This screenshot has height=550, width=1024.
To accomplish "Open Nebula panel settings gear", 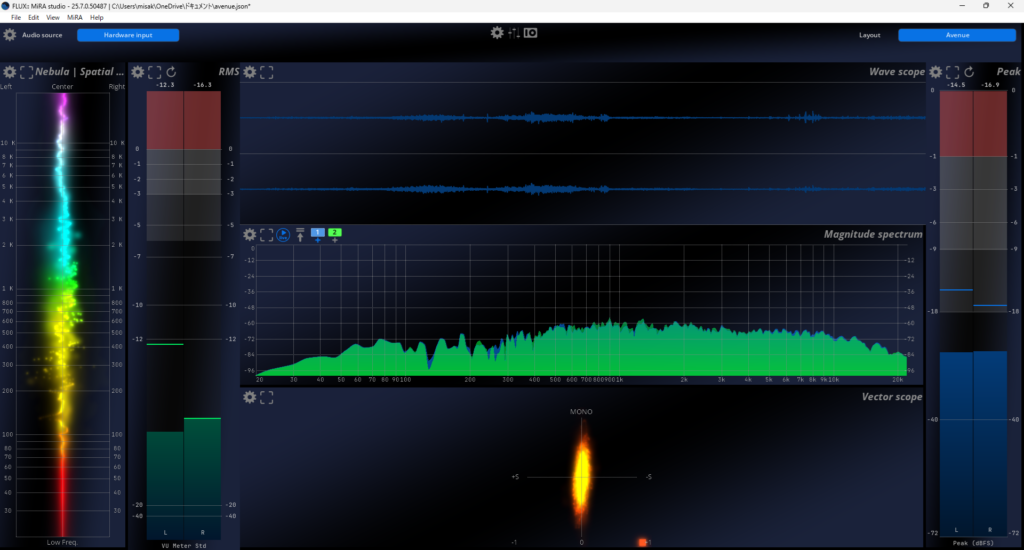I will 9,72.
